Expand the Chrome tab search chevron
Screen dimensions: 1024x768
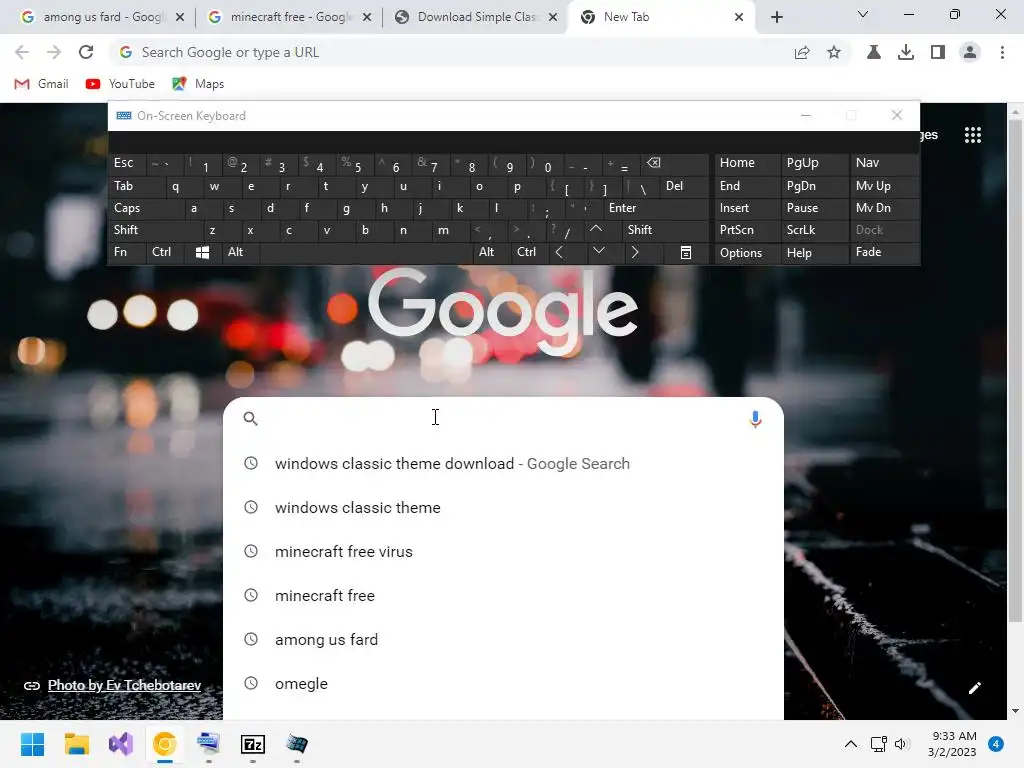863,14
